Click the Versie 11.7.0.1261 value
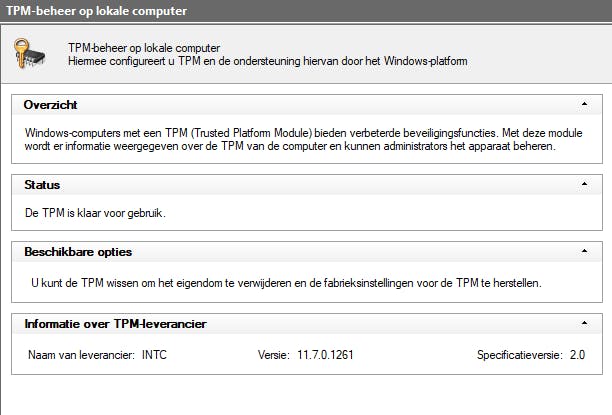612x415 pixels. pos(323,355)
